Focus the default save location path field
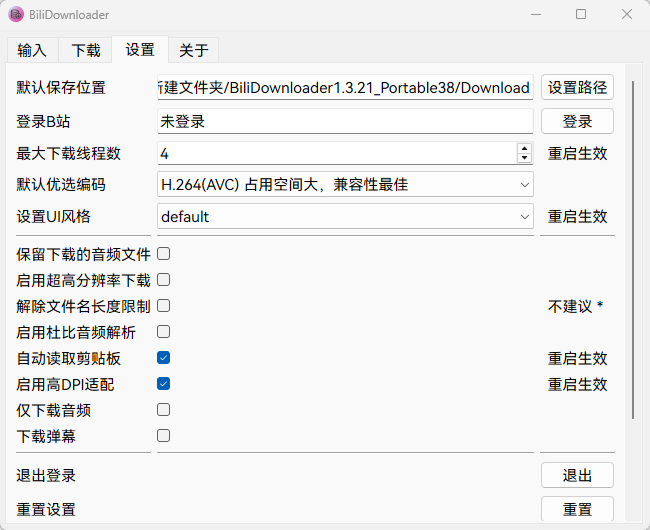This screenshot has width=650, height=530. tap(345, 87)
